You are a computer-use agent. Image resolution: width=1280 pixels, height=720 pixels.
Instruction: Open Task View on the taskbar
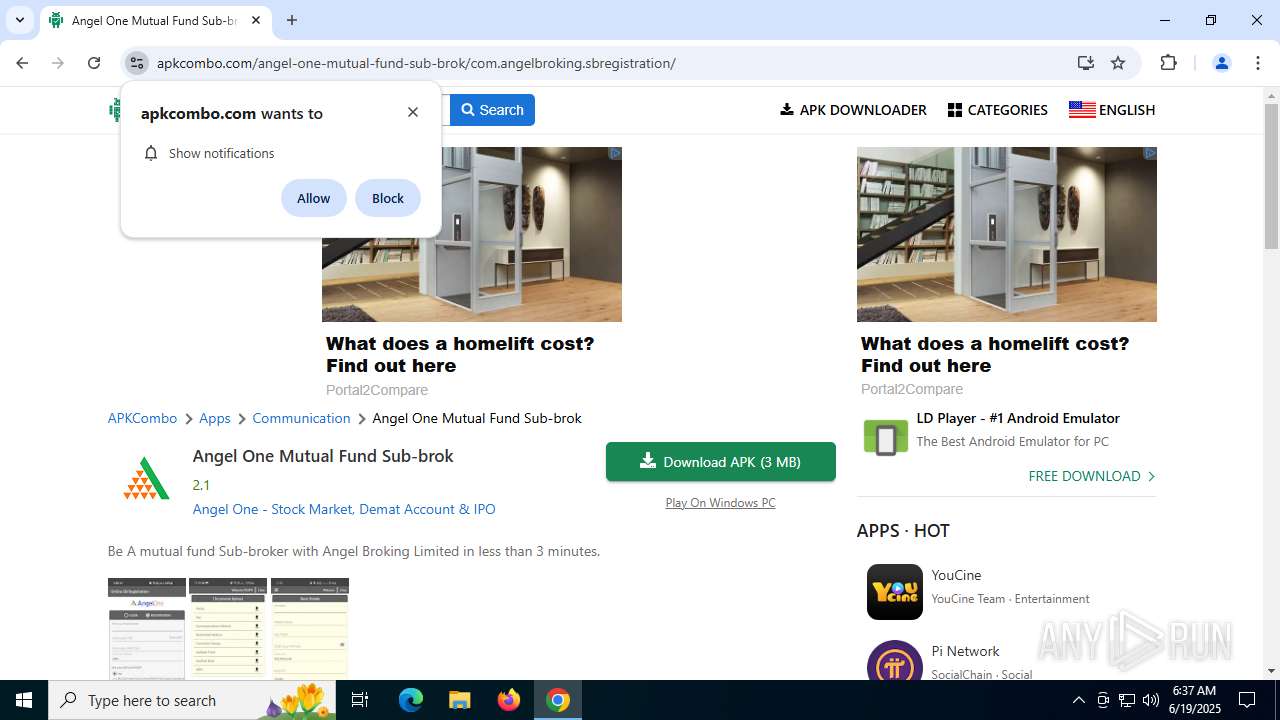(x=360, y=700)
